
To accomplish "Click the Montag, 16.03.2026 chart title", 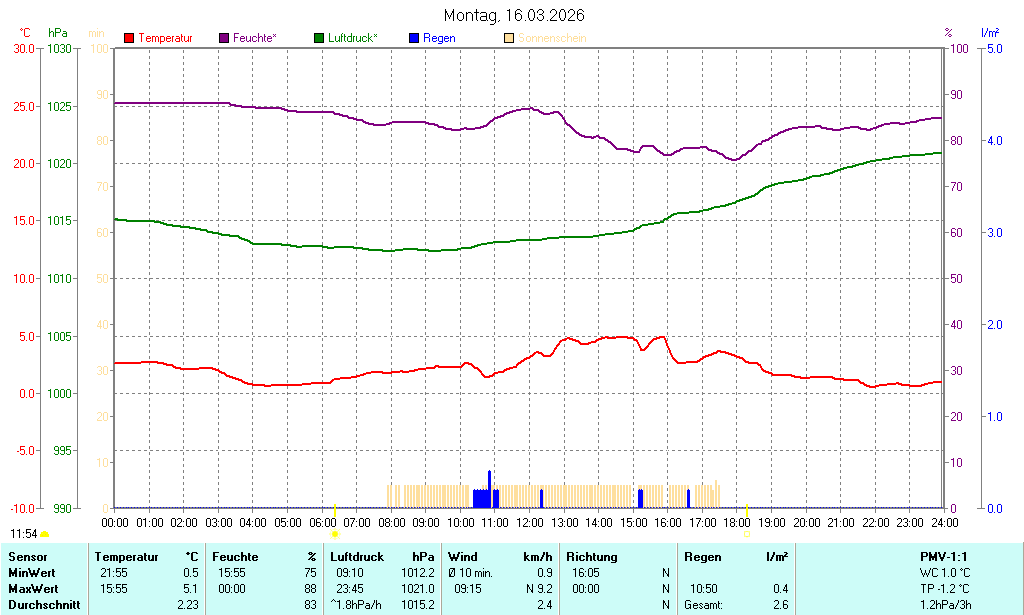I will coord(514,15).
